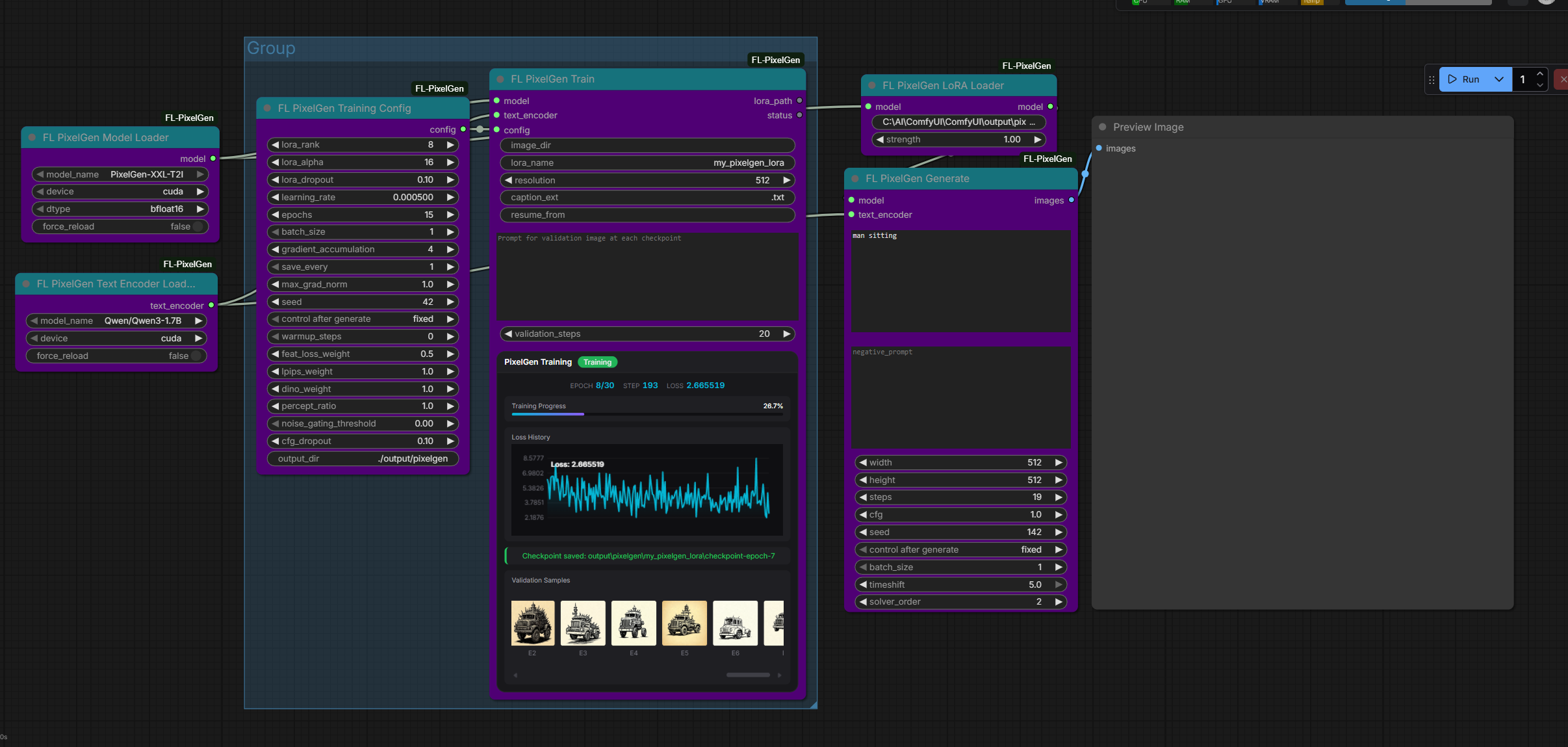Collapse the FL PixelGen Model Loader node dot
The width and height of the screenshot is (1568, 747).
[32, 138]
